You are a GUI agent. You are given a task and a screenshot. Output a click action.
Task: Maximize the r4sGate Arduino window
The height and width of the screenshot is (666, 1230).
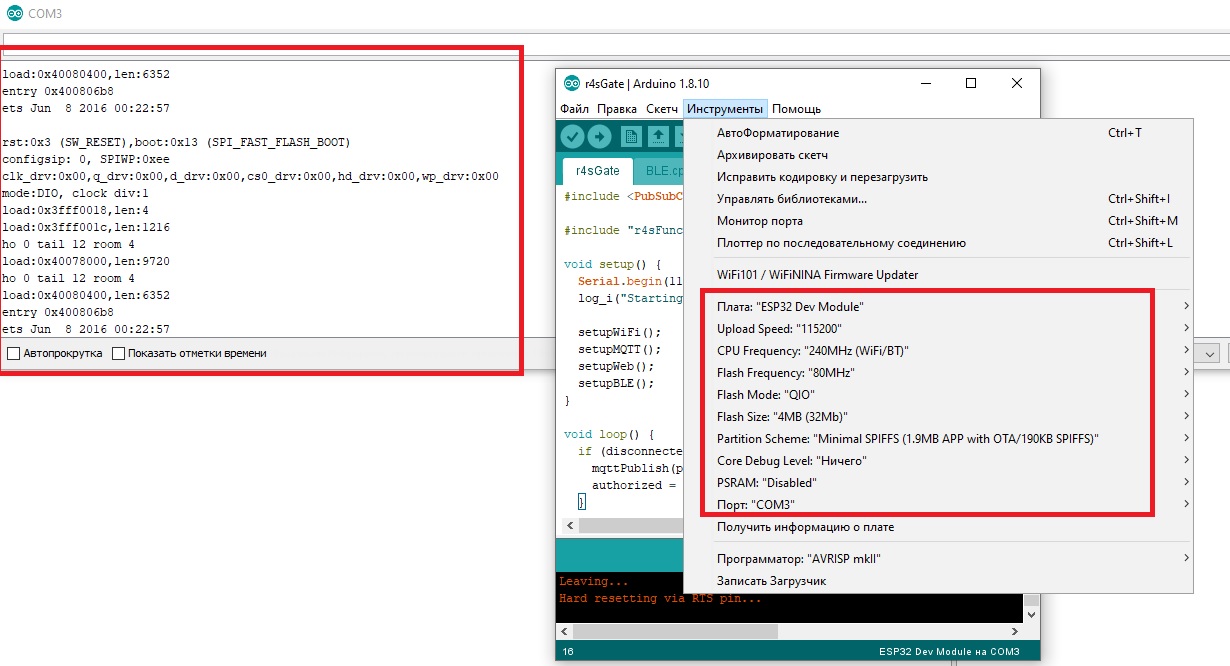click(x=970, y=84)
